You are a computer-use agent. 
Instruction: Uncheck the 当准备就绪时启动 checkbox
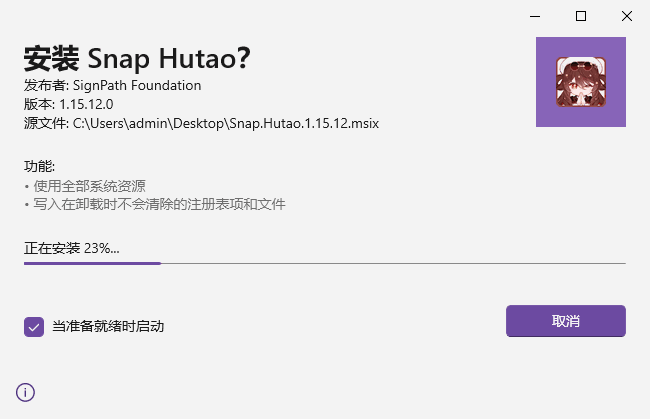click(x=34, y=326)
